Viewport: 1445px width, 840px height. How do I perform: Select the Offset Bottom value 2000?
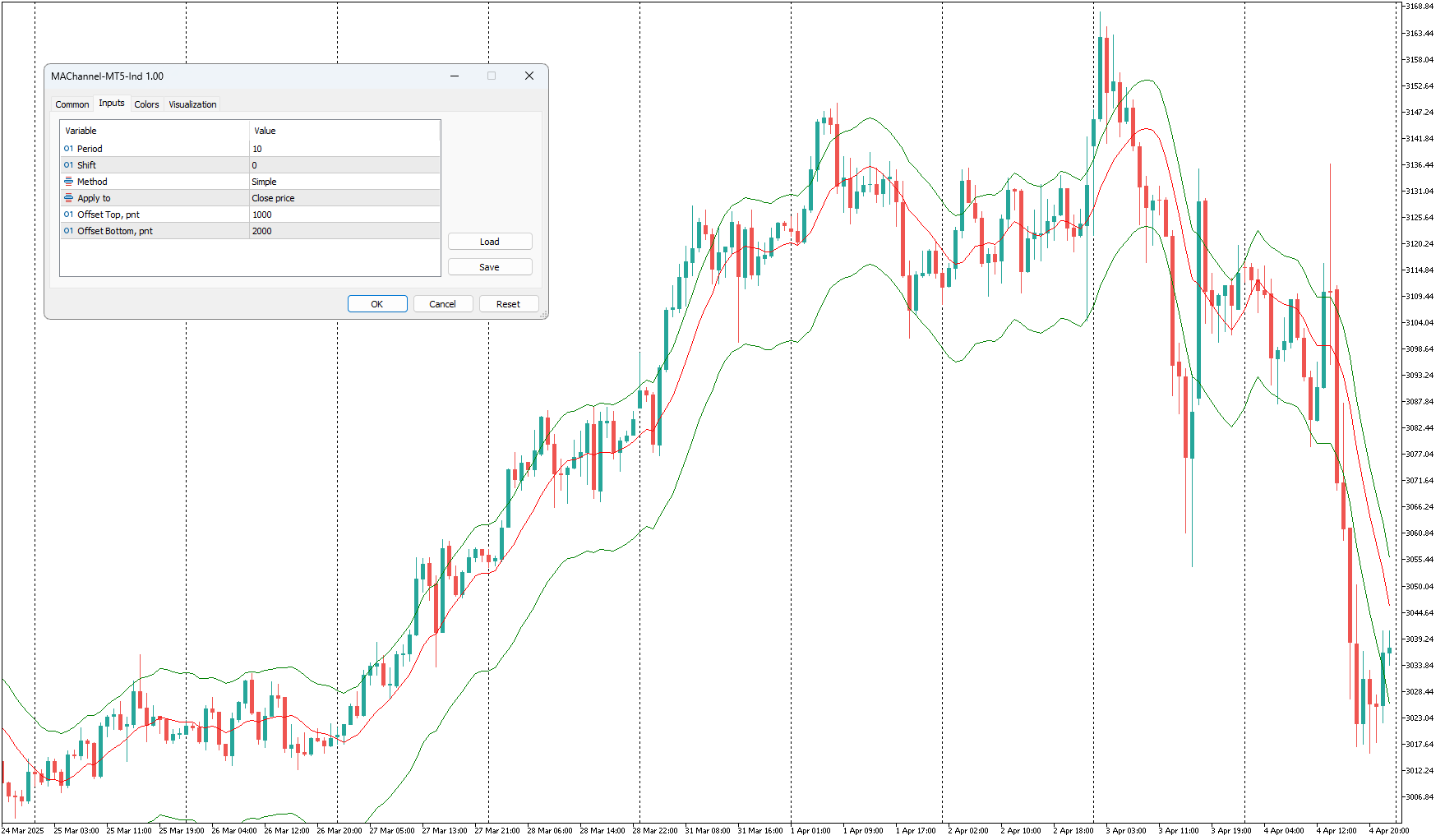coord(344,231)
